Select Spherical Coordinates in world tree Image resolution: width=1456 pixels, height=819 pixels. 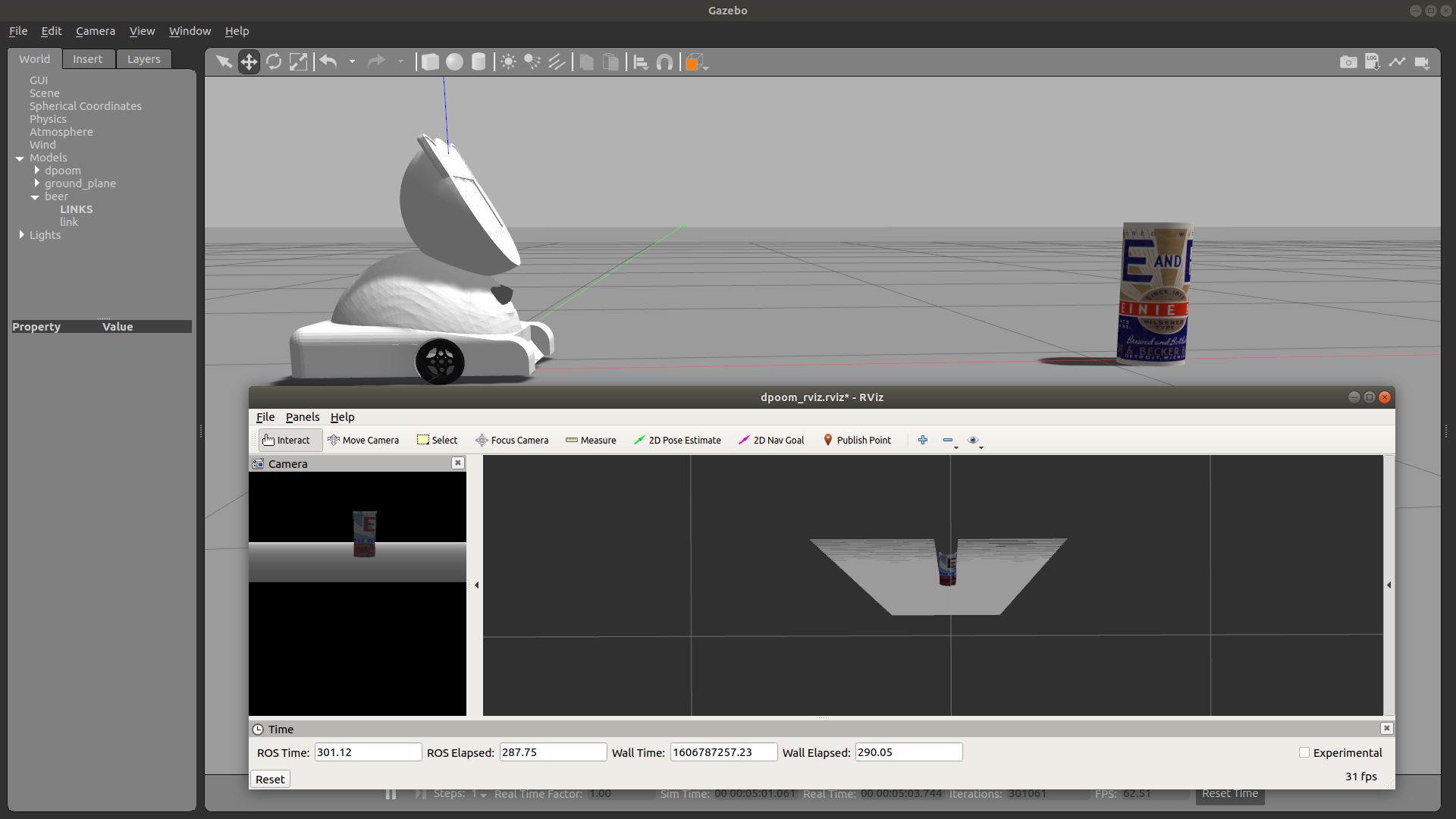click(x=86, y=106)
